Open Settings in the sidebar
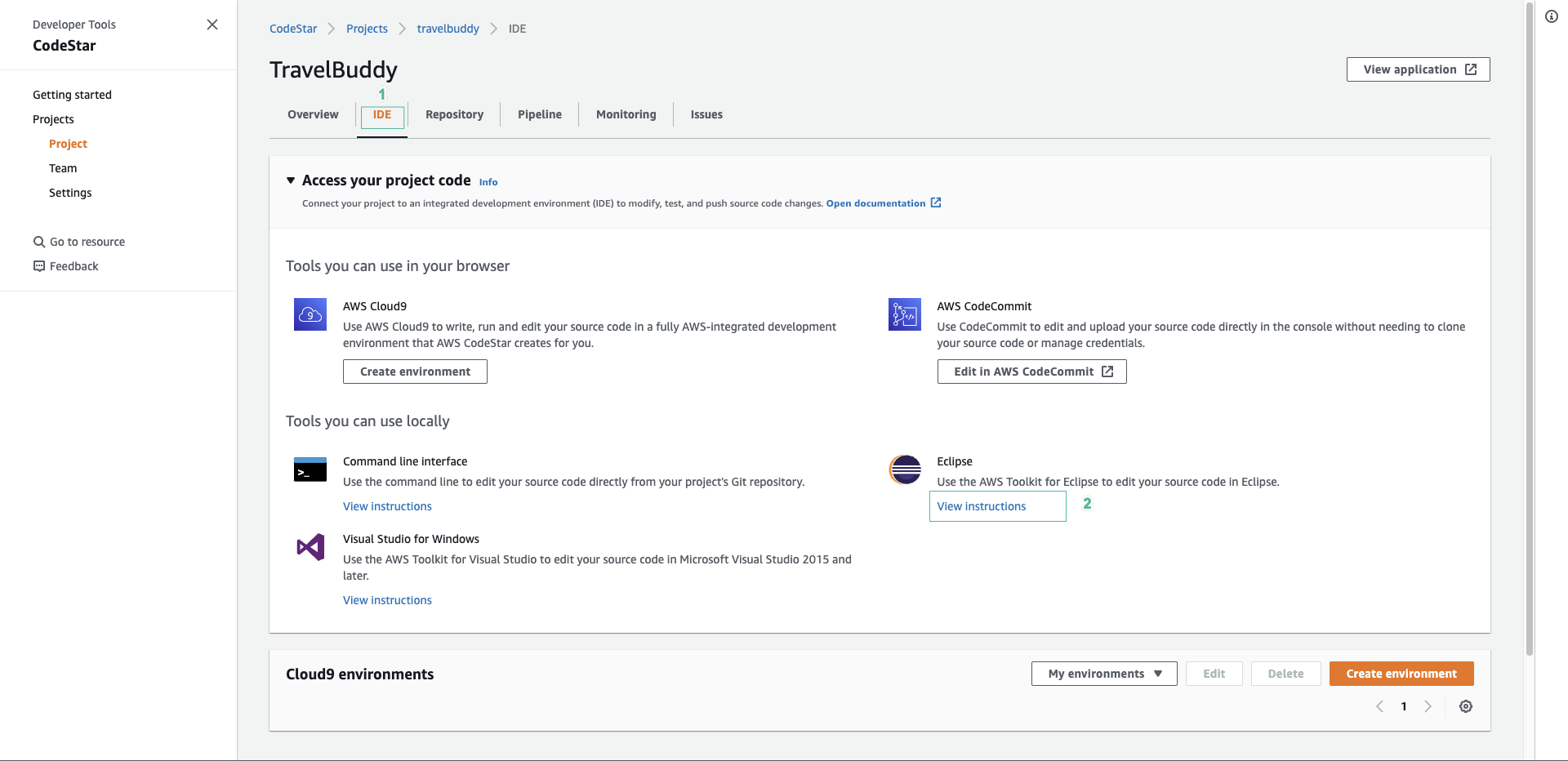 click(70, 193)
